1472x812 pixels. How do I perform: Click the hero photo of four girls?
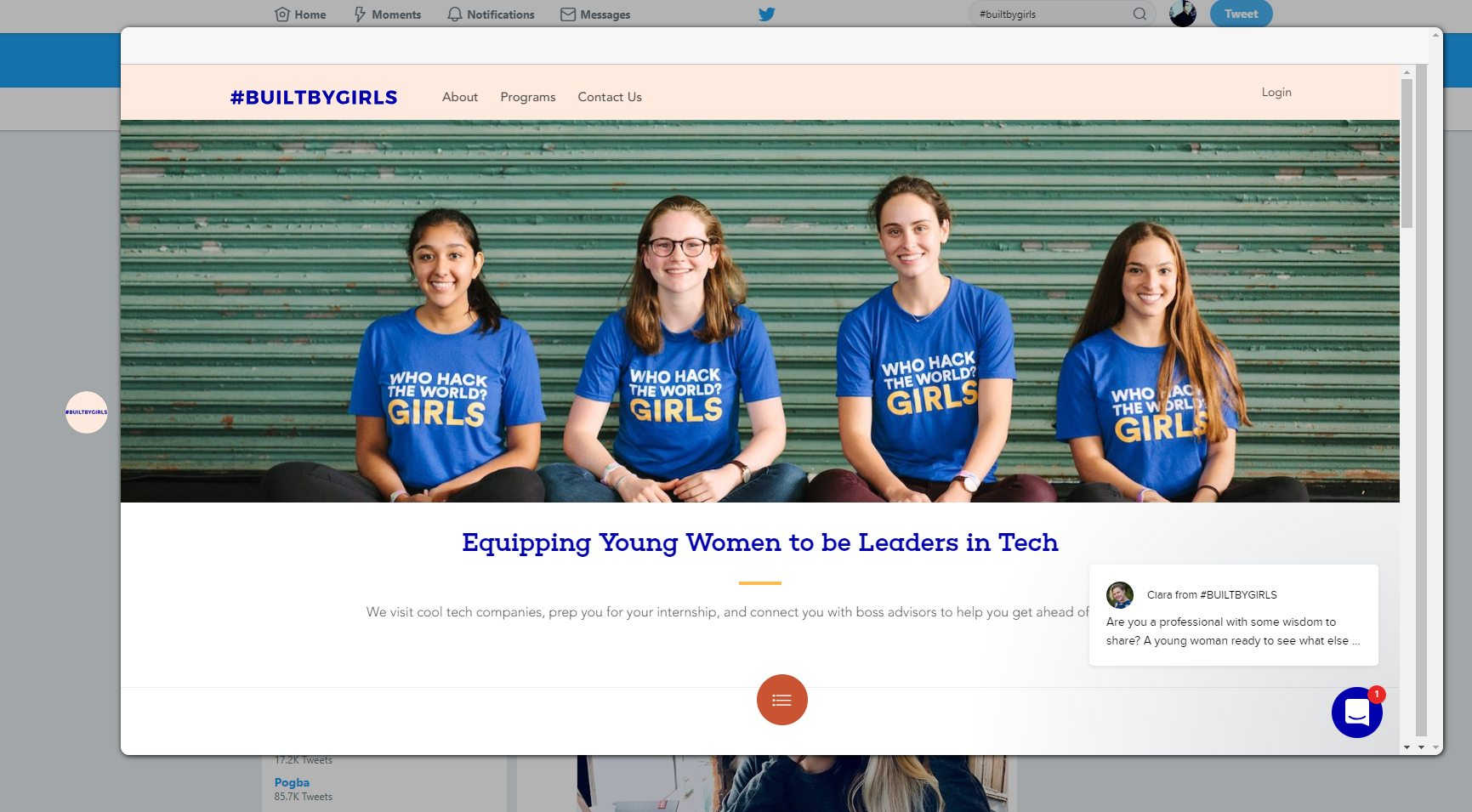click(x=760, y=311)
